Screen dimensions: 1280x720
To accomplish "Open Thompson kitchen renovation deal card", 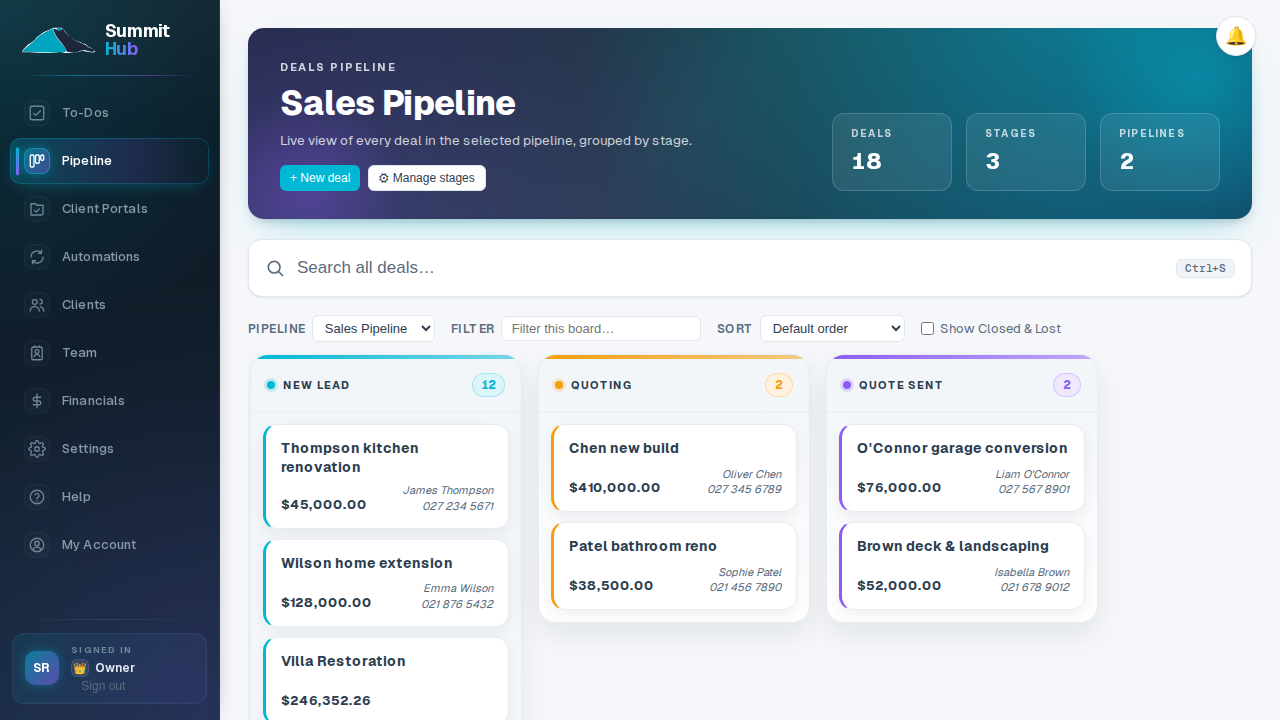I will tap(386, 477).
